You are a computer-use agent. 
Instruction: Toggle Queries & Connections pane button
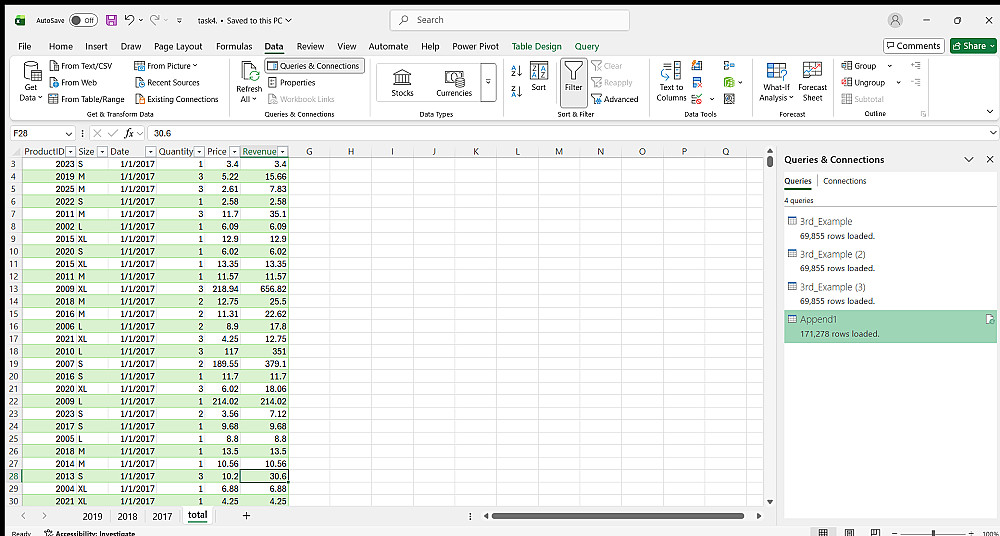point(314,66)
